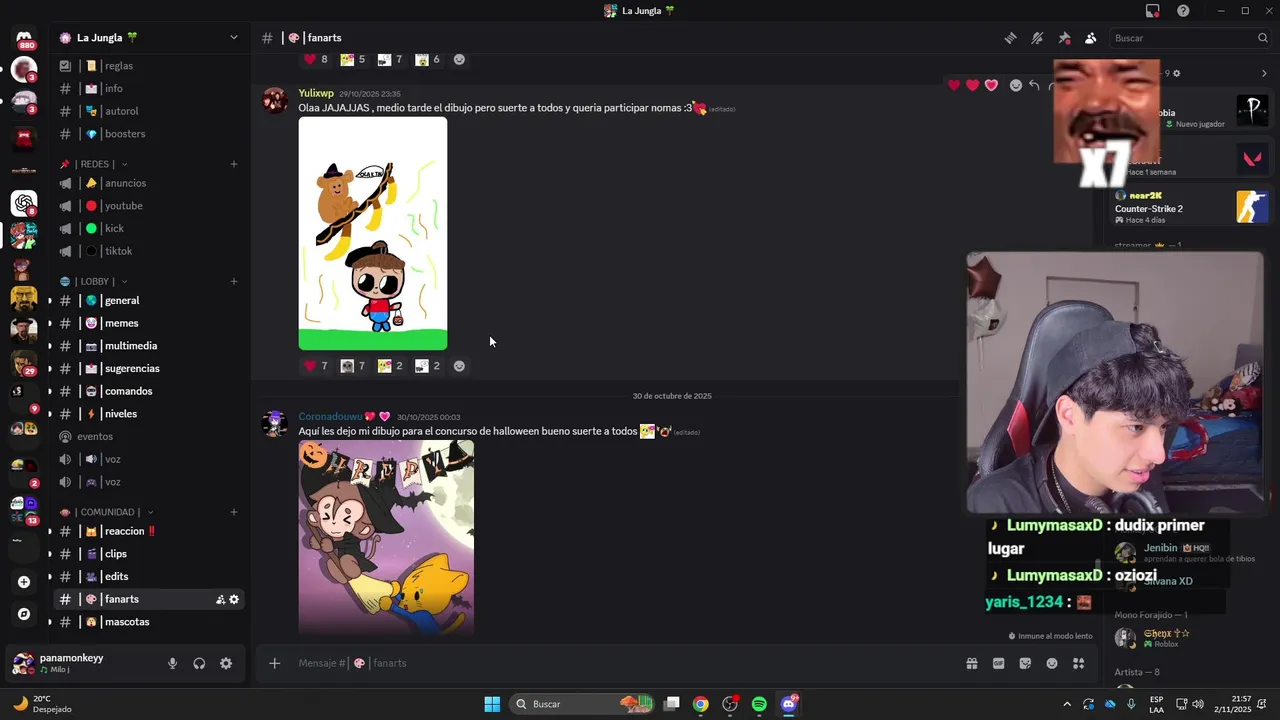Open the eventos stage channel
1280x720 pixels.
click(149, 437)
